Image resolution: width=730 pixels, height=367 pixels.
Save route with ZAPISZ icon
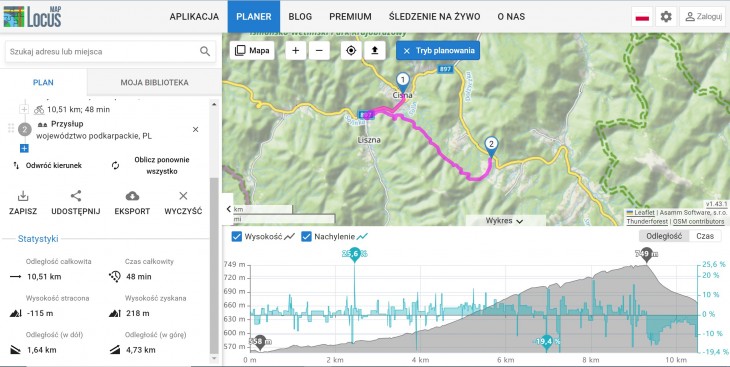[x=23, y=196]
